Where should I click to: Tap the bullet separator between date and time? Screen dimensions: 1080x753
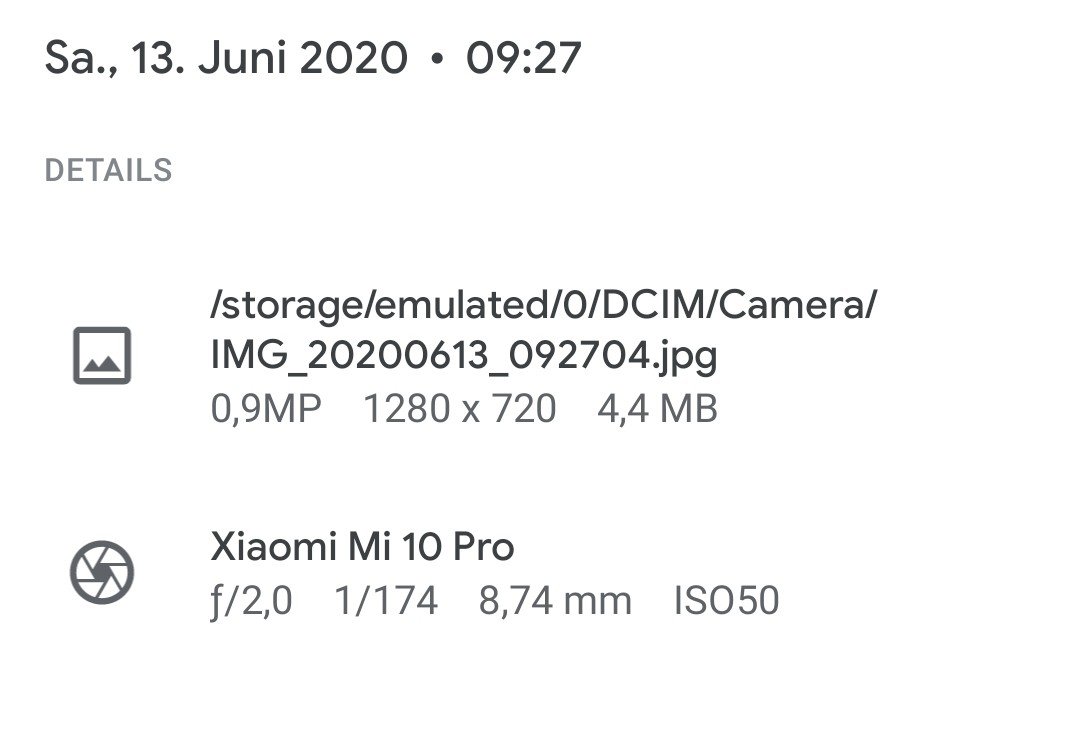point(437,59)
